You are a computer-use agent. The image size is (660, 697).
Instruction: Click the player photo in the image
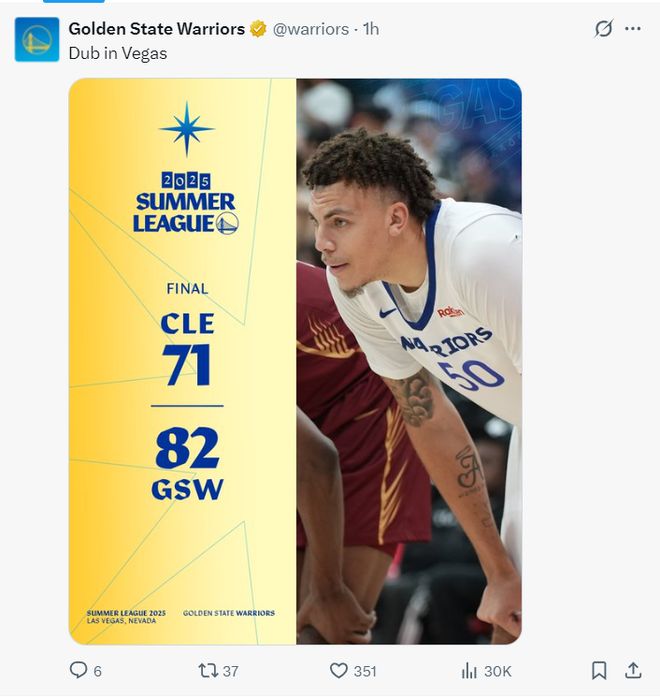point(409,361)
